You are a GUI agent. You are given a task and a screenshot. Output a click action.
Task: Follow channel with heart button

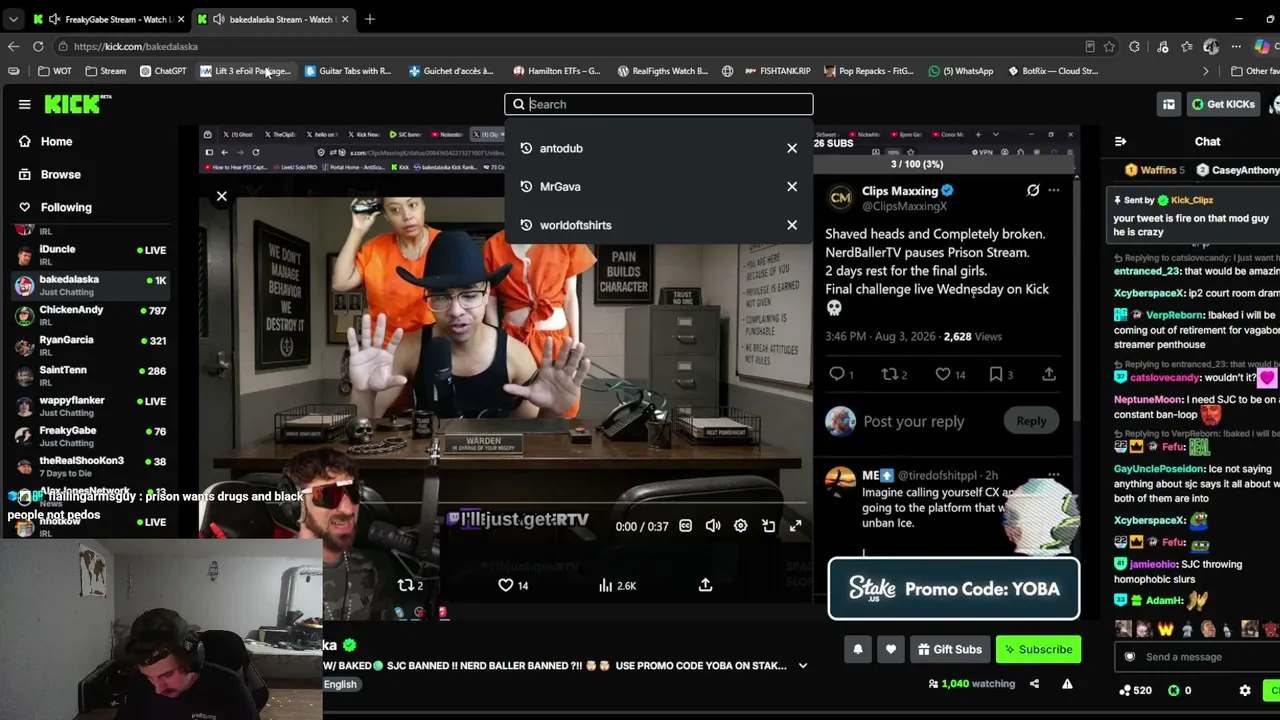[x=891, y=649]
